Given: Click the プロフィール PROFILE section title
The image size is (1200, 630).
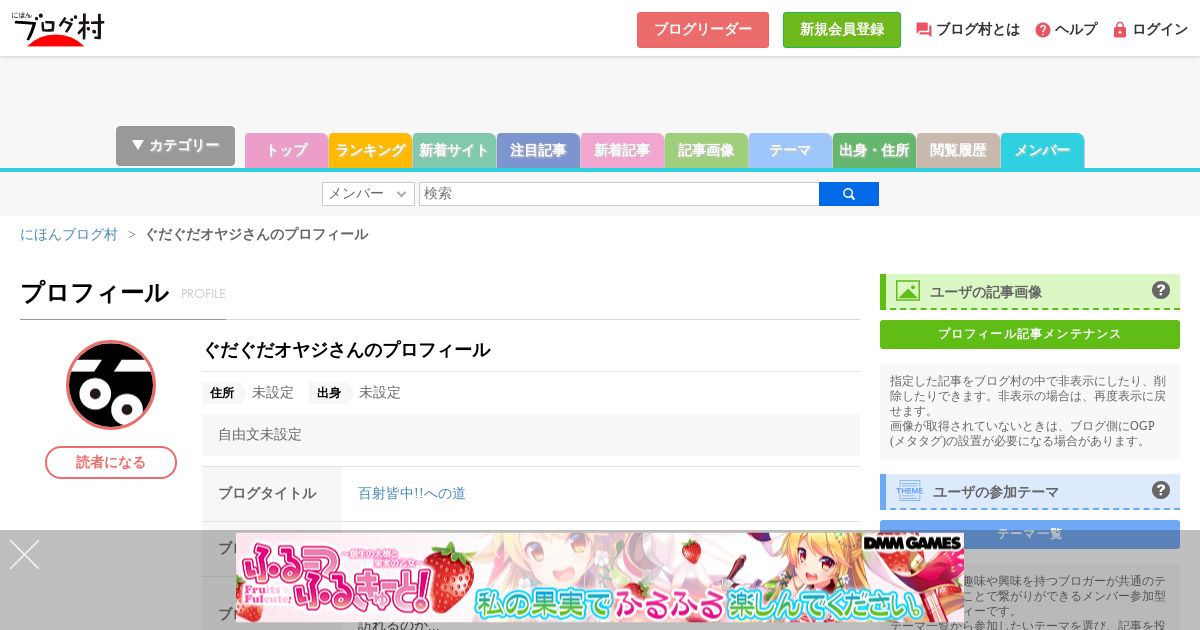Looking at the screenshot, I should click(123, 293).
